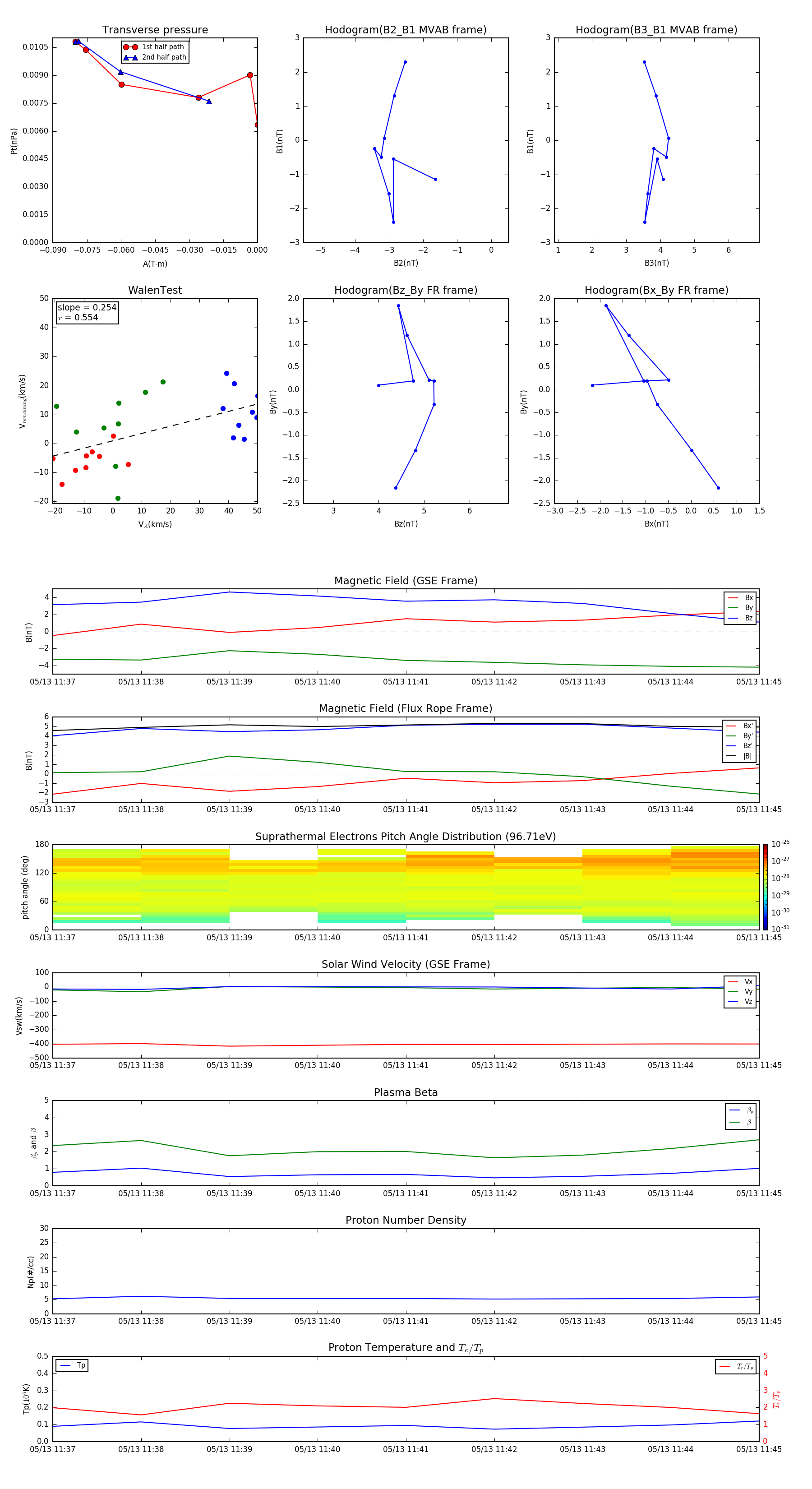Select the 'WalenTest' plot title
The height and width of the screenshot is (1489, 812).
click(155, 290)
